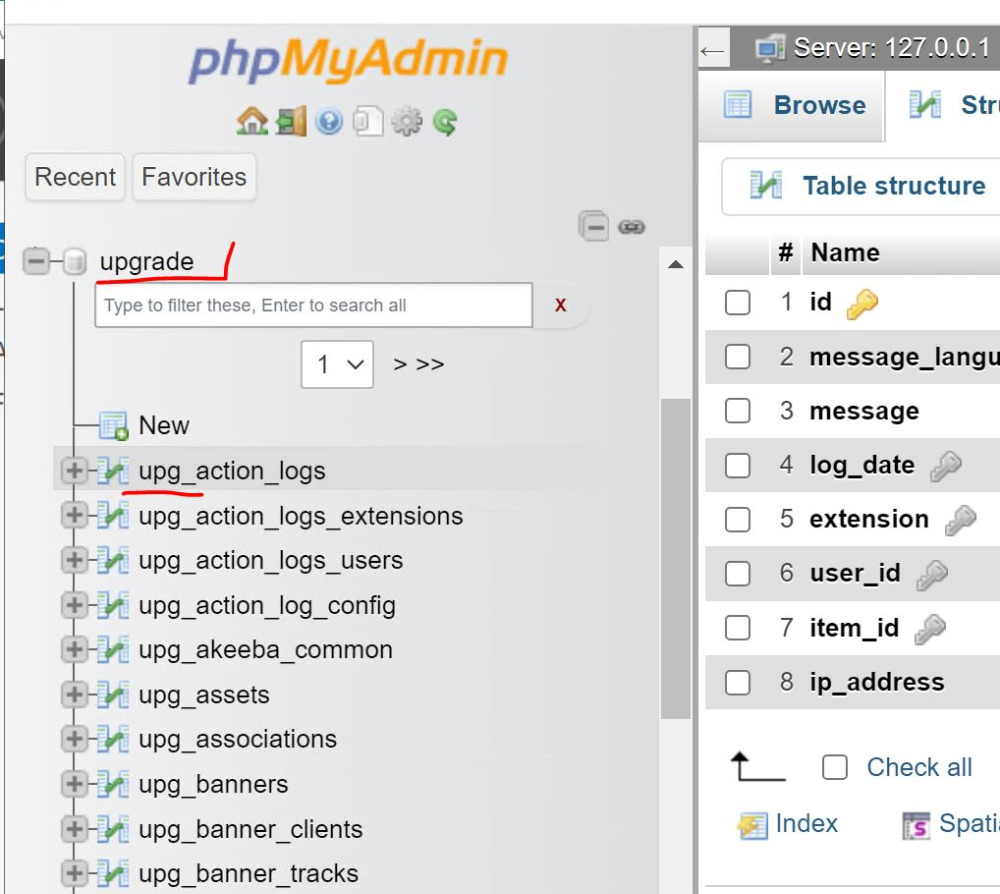Check the checkbox for the id column
Screen dimensions: 1000x894
click(737, 302)
